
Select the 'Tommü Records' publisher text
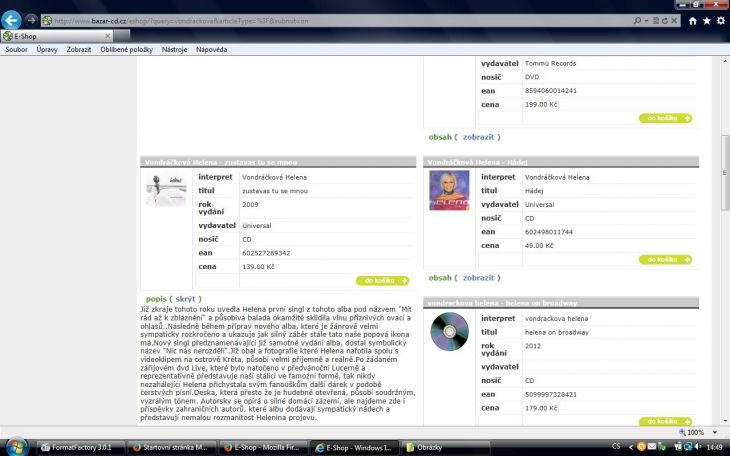550,63
